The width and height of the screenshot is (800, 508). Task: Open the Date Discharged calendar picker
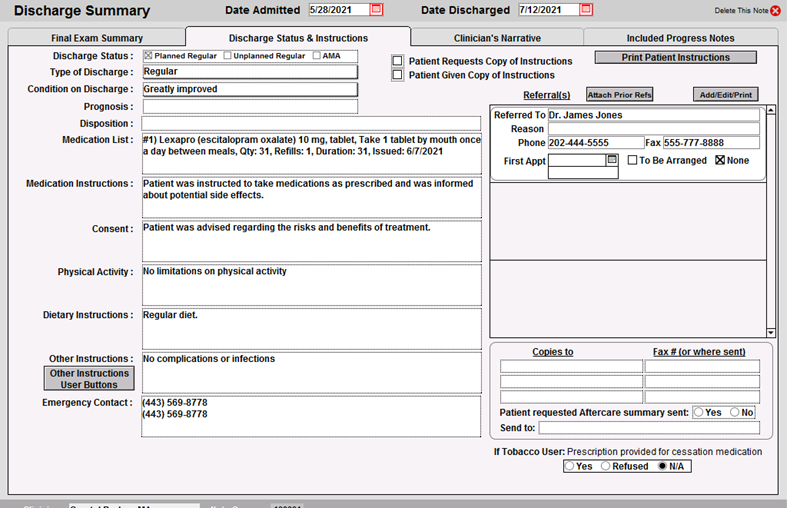586,10
